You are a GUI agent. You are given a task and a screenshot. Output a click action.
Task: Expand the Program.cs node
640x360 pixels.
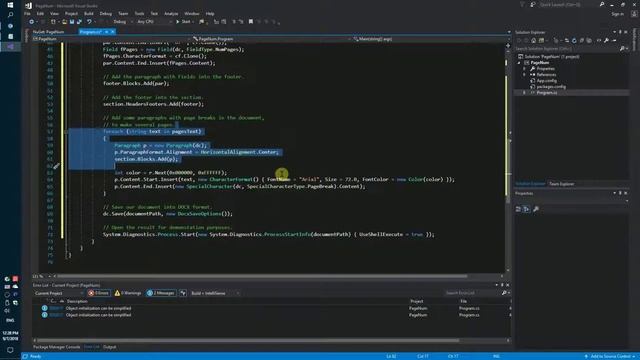pyautogui.click(x=524, y=93)
